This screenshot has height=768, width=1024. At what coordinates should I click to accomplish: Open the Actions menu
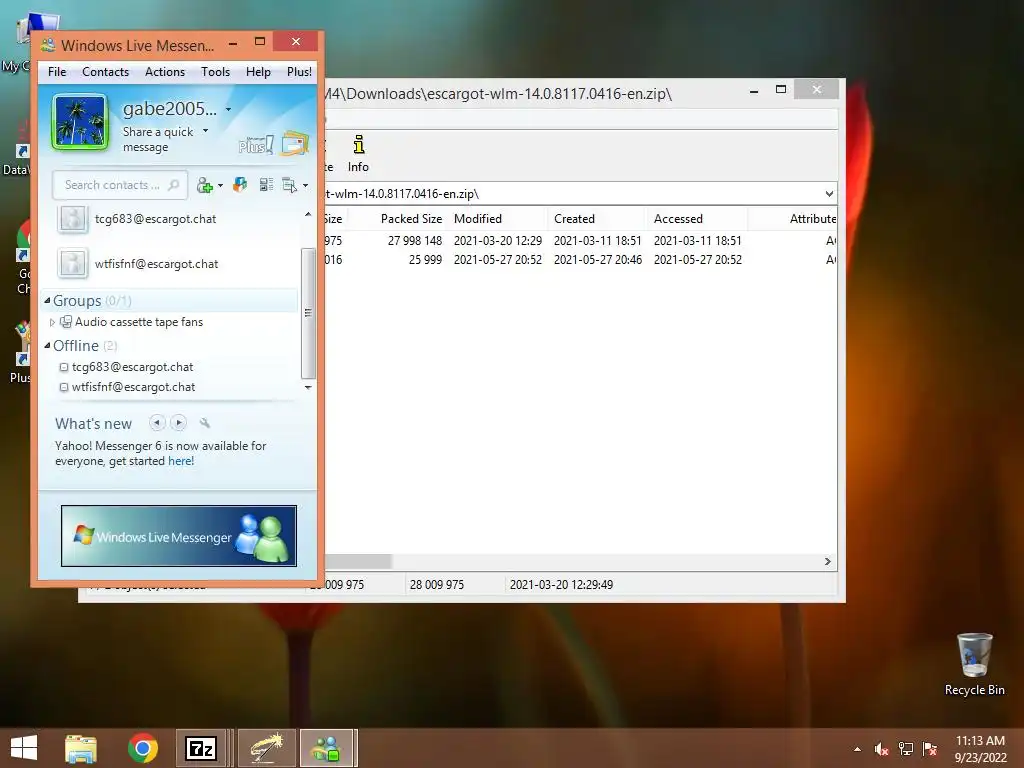[x=165, y=72]
